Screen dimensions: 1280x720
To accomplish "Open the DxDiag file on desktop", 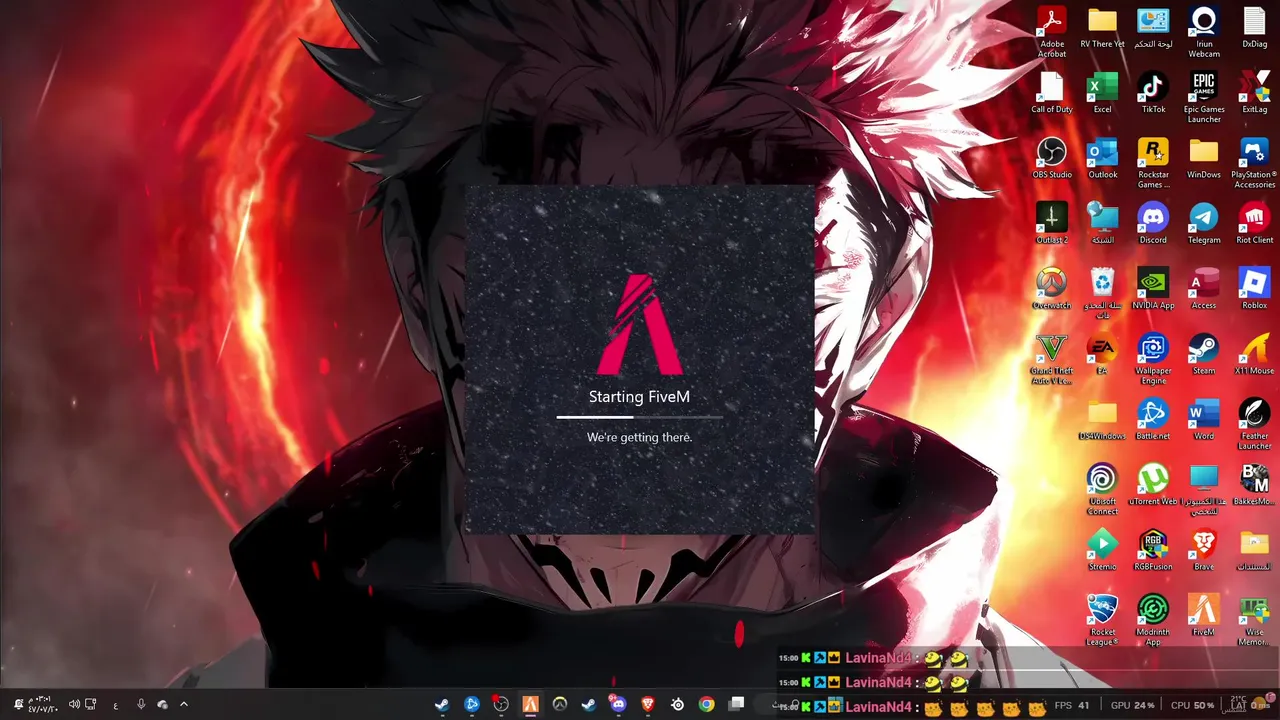I will click(x=1254, y=29).
